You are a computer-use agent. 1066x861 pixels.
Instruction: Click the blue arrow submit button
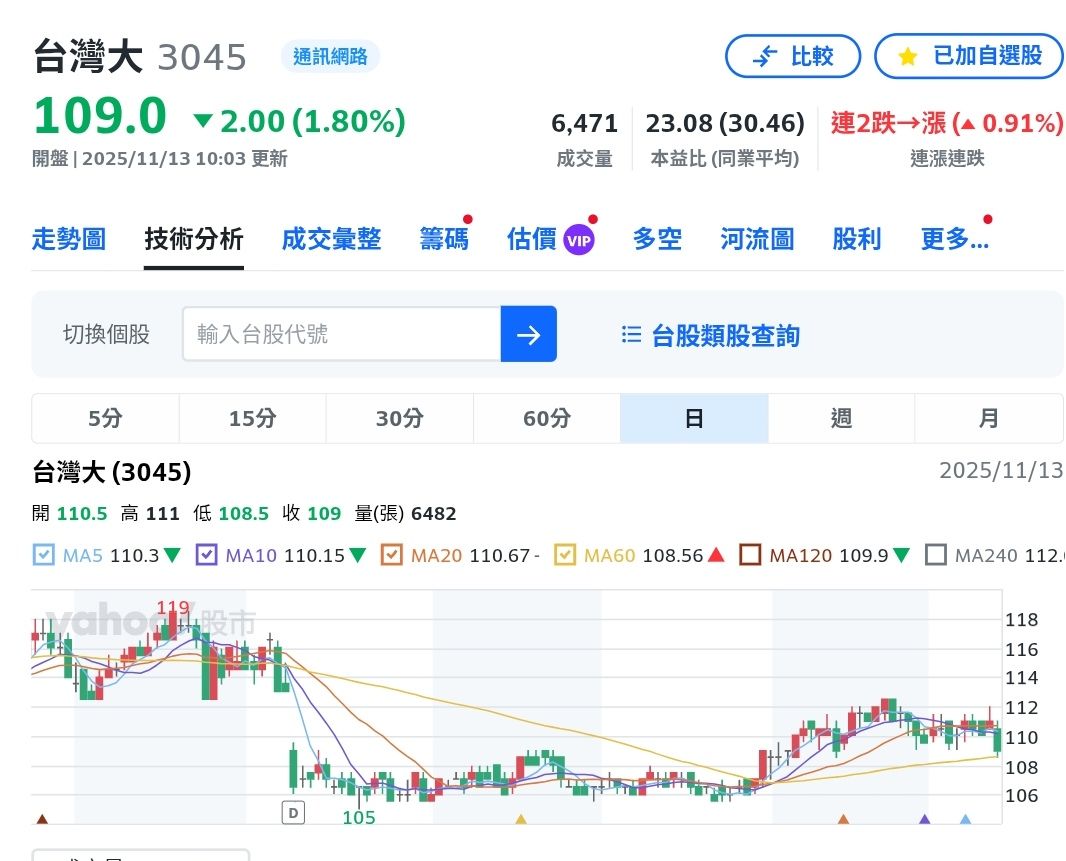pyautogui.click(x=528, y=334)
